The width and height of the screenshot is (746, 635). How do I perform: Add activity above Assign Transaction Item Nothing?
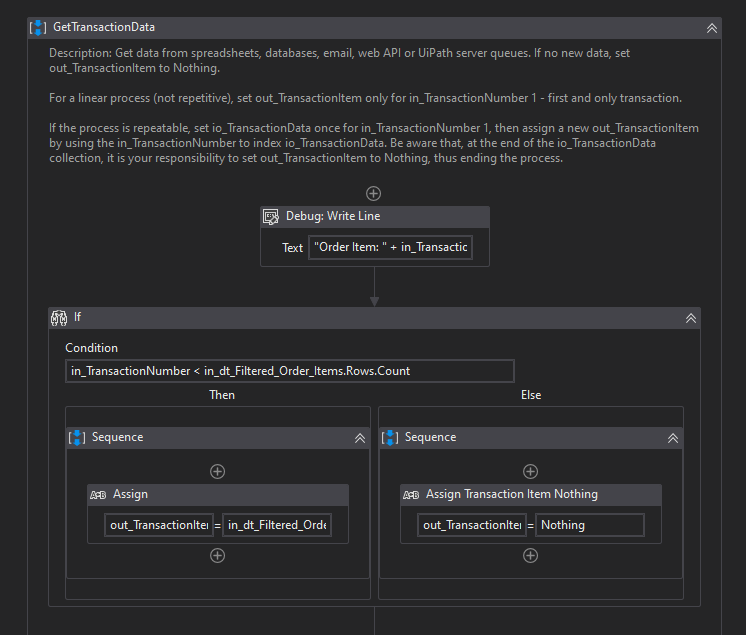[530, 471]
